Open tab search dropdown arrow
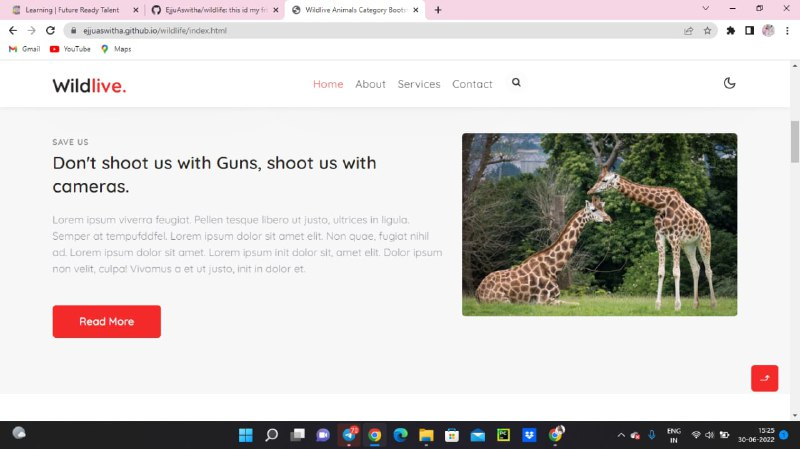This screenshot has width=800, height=449. 706,9
